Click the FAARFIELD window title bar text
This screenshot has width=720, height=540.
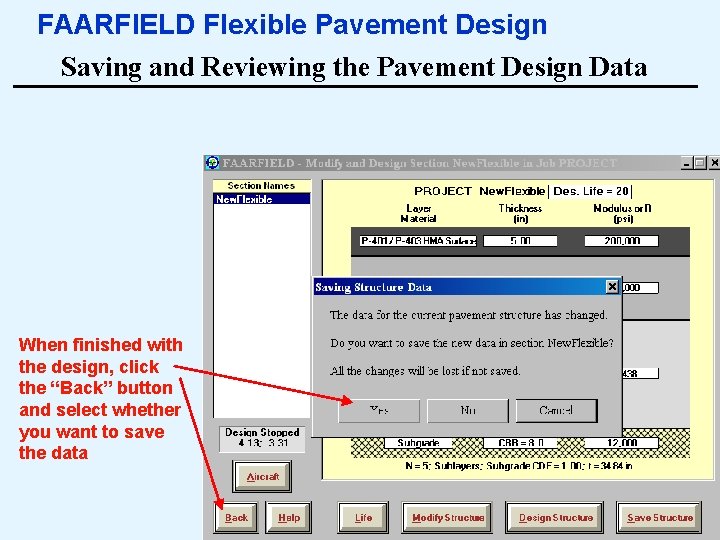(x=420, y=163)
